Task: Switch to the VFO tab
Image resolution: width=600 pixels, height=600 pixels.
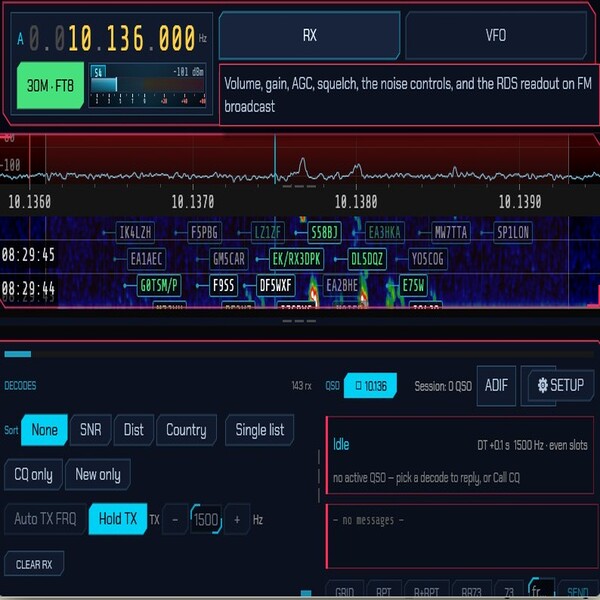Action: [496, 35]
